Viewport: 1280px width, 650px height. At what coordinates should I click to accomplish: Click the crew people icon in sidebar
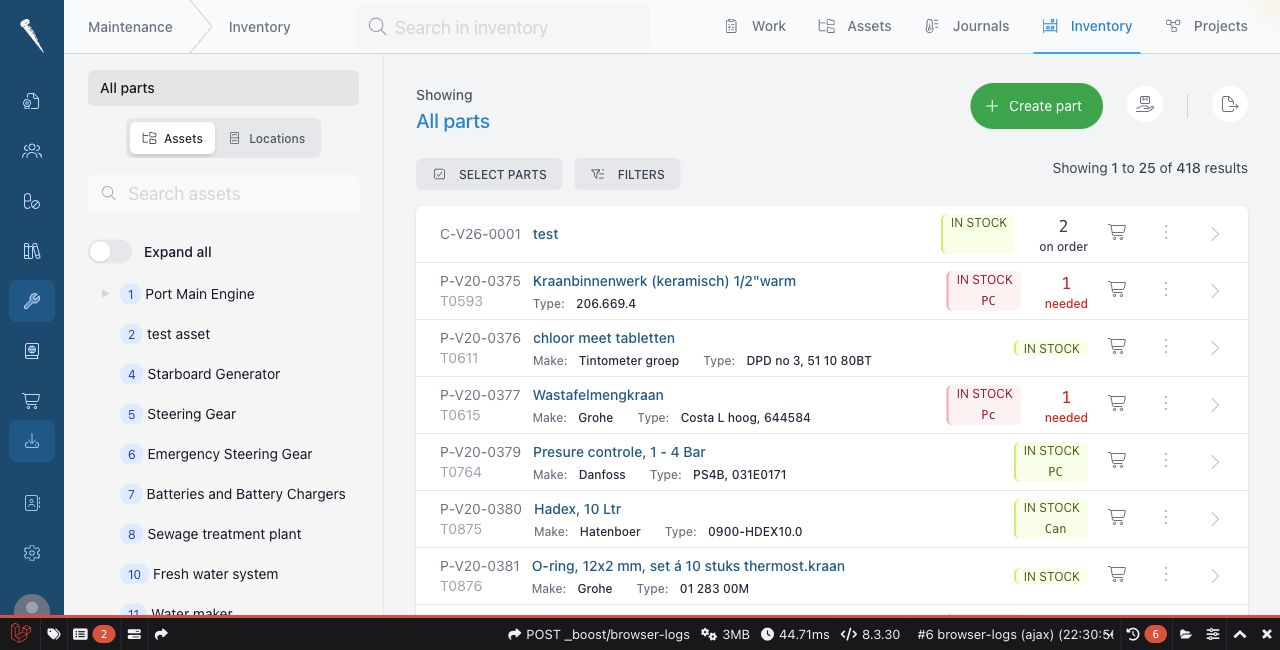(x=32, y=151)
